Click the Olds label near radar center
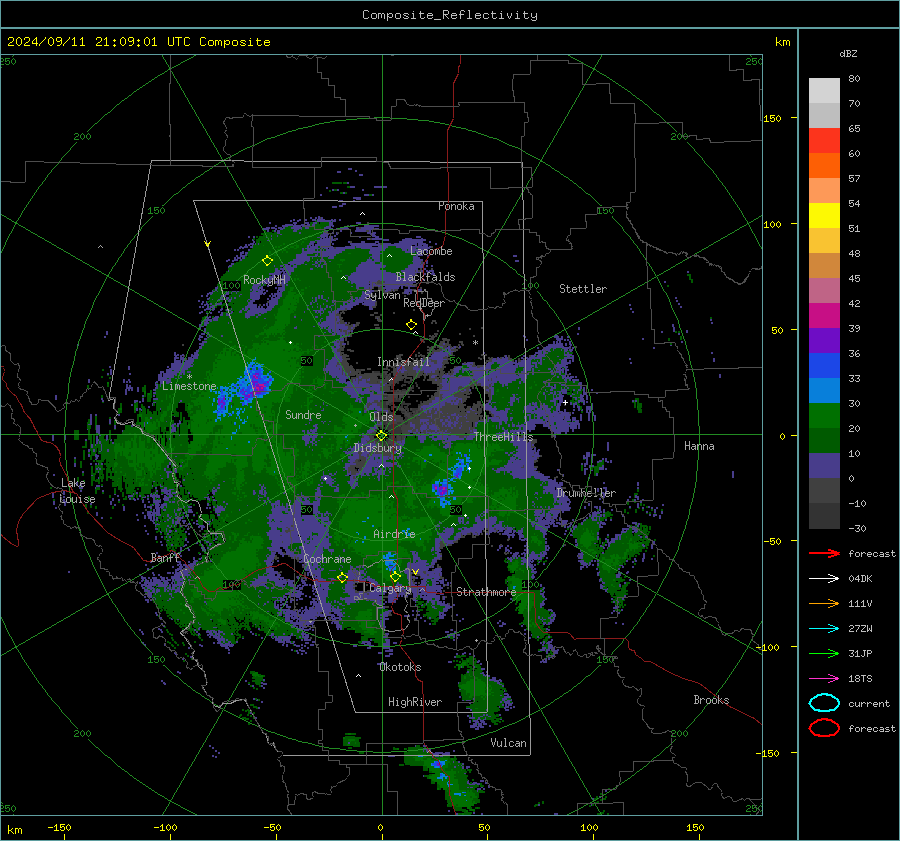This screenshot has height=841, width=900. tap(381, 417)
